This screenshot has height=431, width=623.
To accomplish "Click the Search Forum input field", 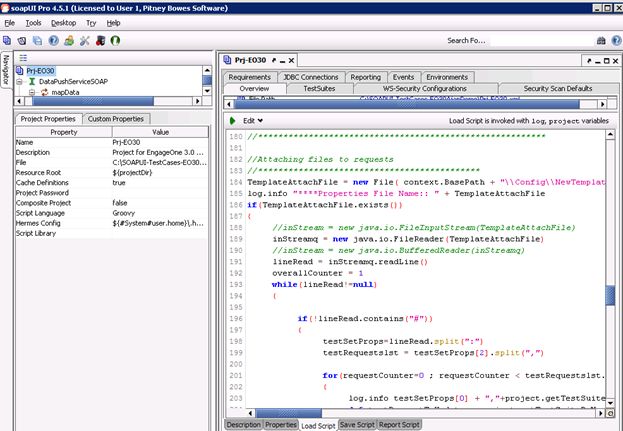I will pos(541,41).
